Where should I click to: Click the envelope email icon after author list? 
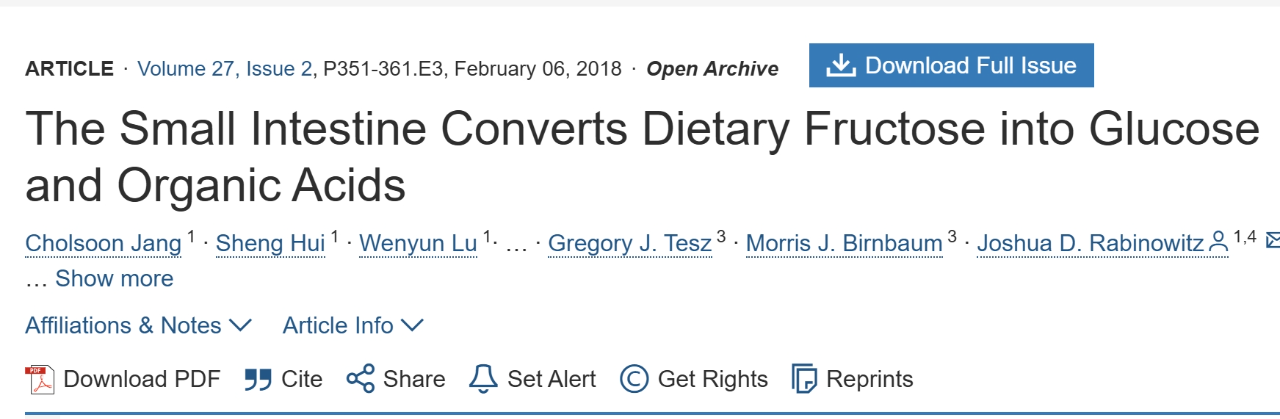1272,240
